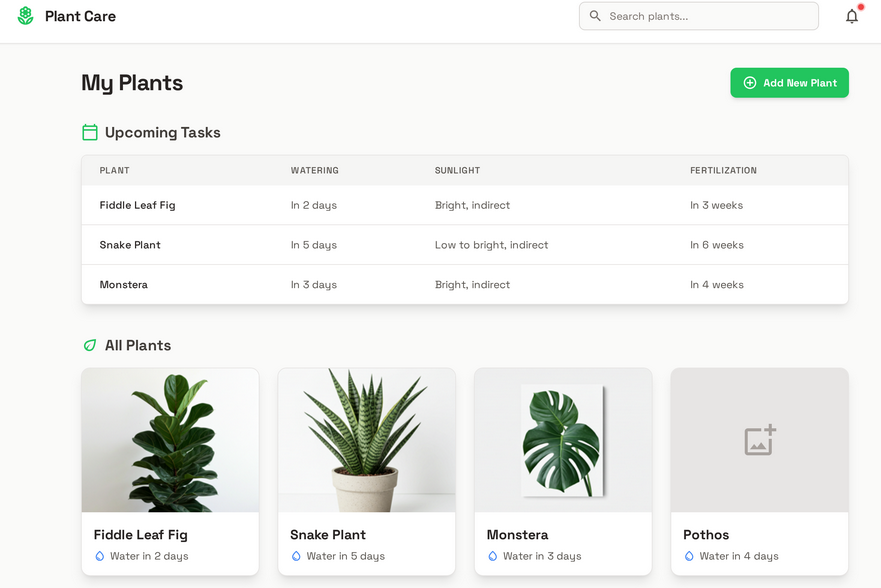Click the FERTILIZATION column header

pyautogui.click(x=723, y=170)
